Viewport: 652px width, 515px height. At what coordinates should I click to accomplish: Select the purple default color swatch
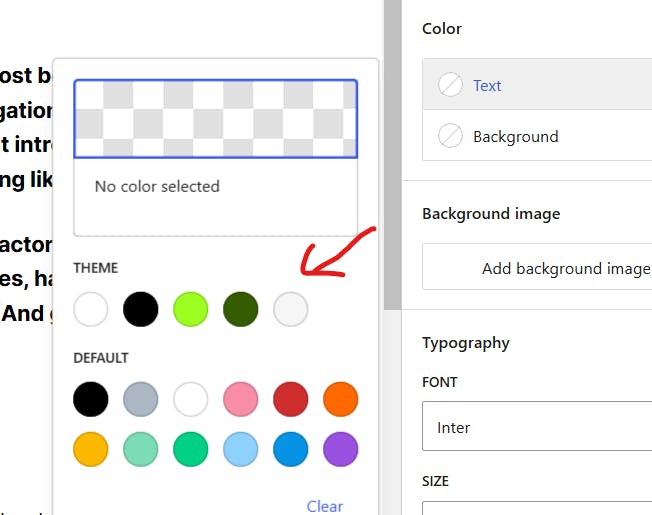point(340,449)
